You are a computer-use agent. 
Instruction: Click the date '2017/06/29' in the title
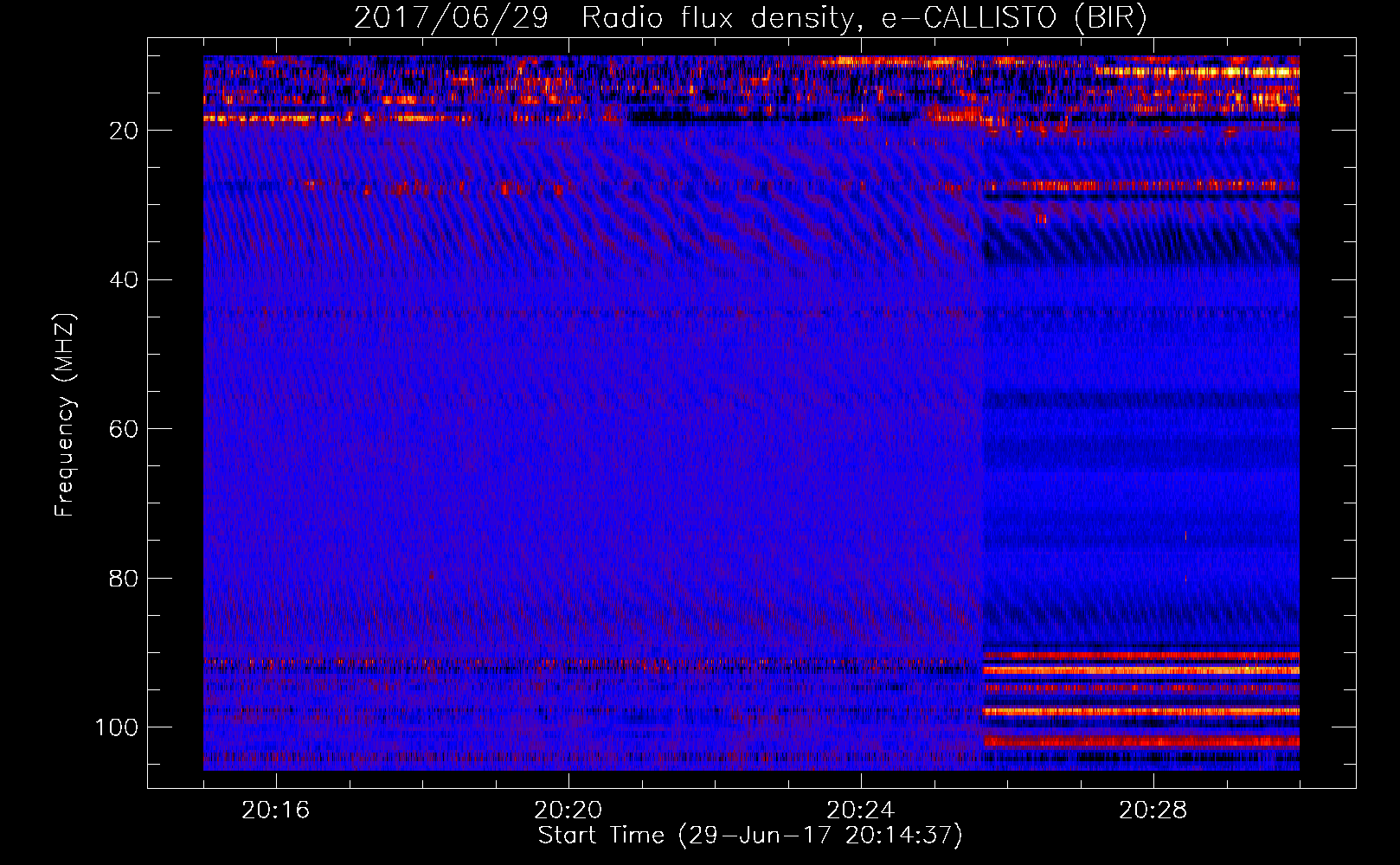pos(451,17)
